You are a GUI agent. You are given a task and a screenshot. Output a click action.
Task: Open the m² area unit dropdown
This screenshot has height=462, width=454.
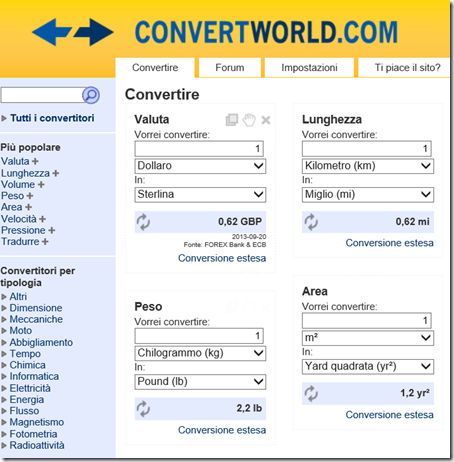(368, 338)
